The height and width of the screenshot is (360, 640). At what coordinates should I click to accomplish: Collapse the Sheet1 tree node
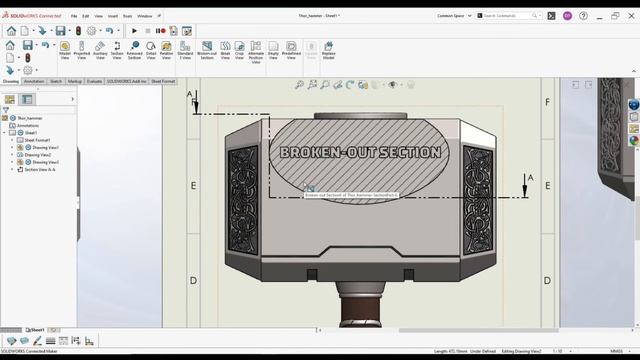pyautogui.click(x=4, y=133)
